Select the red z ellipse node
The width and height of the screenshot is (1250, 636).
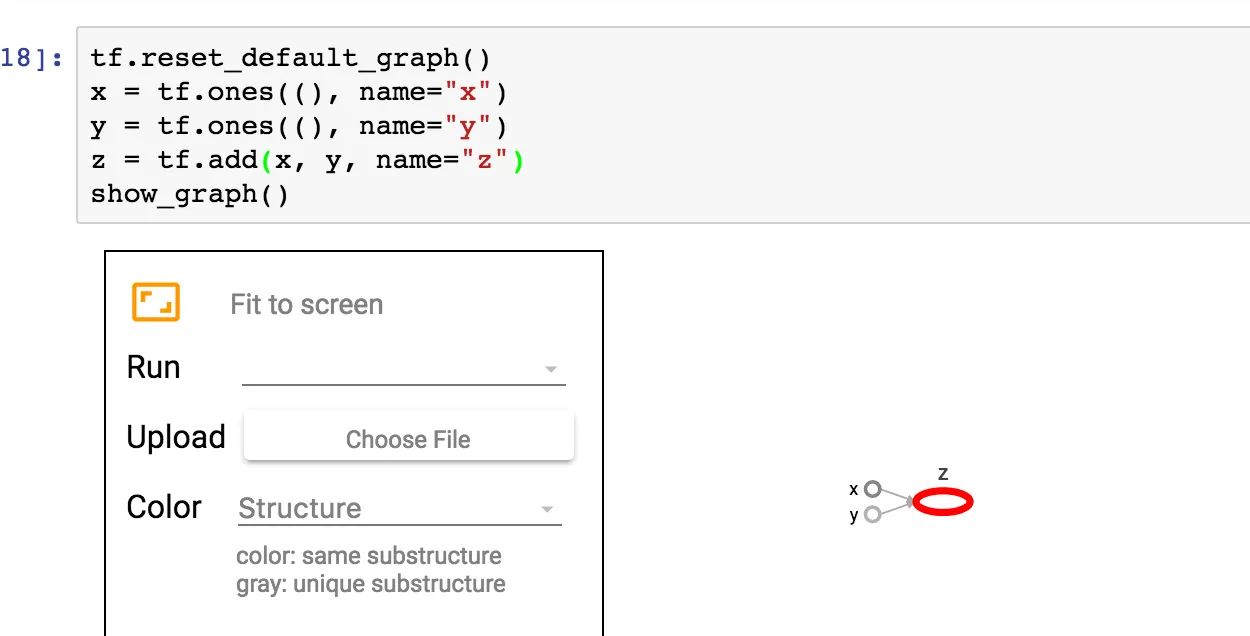coord(942,502)
